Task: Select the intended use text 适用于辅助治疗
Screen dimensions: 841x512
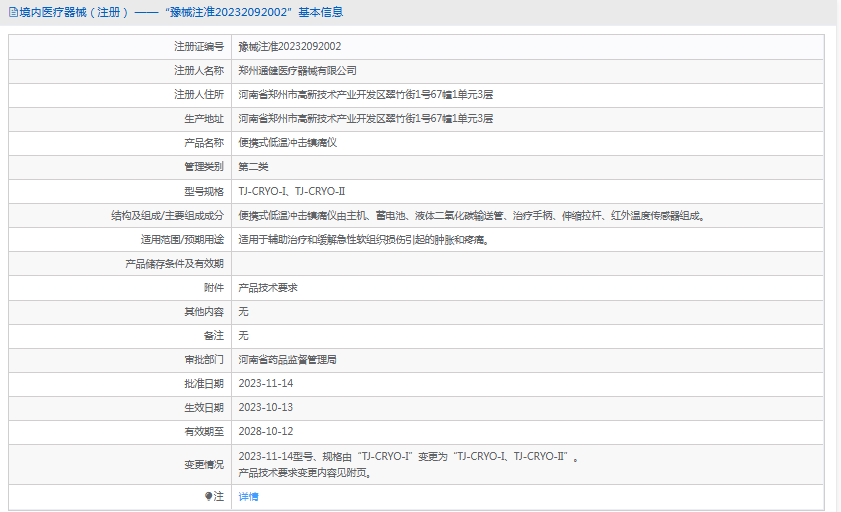Action: coord(364,240)
